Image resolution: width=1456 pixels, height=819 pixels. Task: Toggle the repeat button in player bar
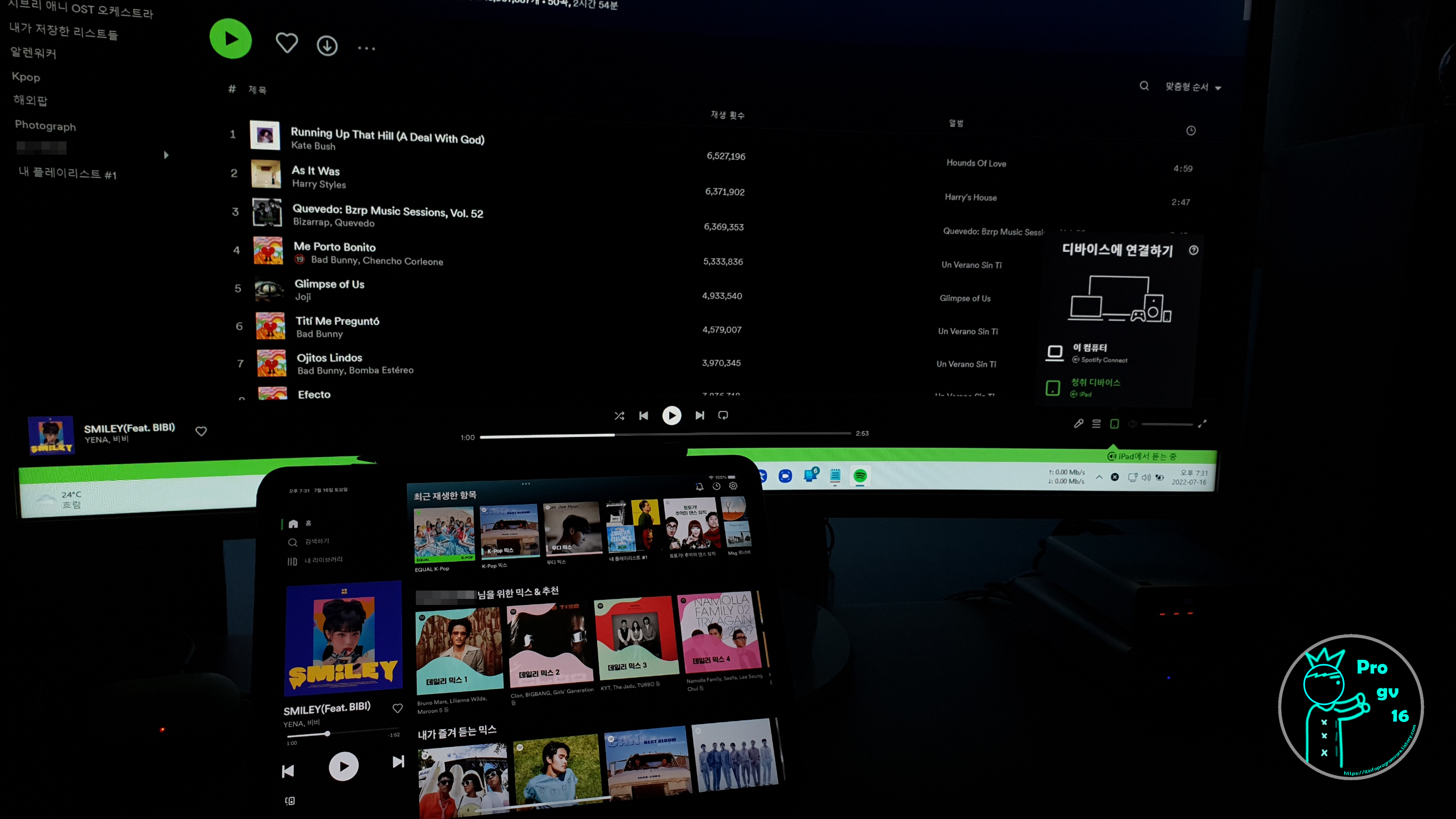(x=723, y=415)
